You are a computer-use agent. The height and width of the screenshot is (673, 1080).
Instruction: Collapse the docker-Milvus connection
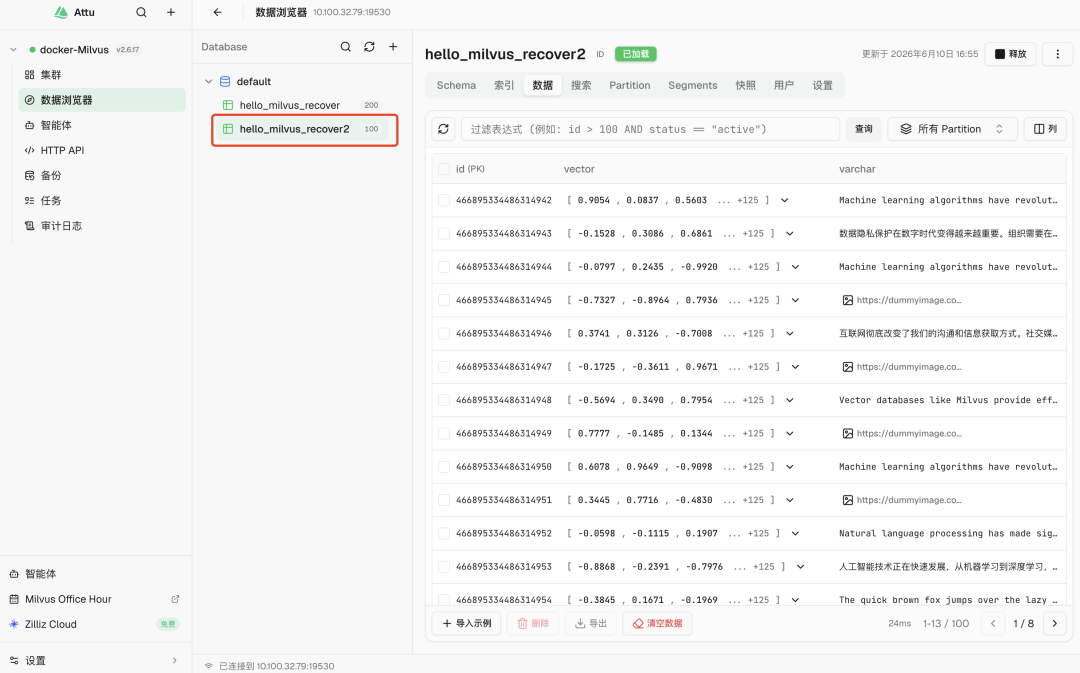pos(13,50)
